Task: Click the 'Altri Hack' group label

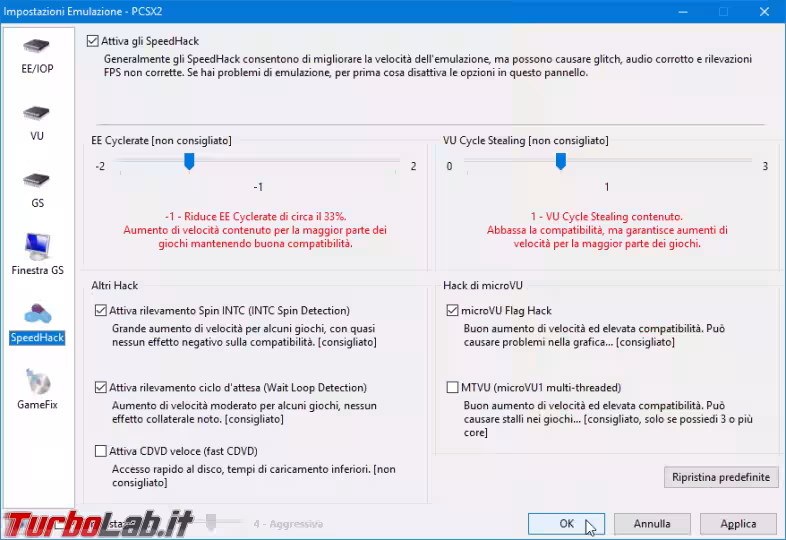Action: (114, 285)
